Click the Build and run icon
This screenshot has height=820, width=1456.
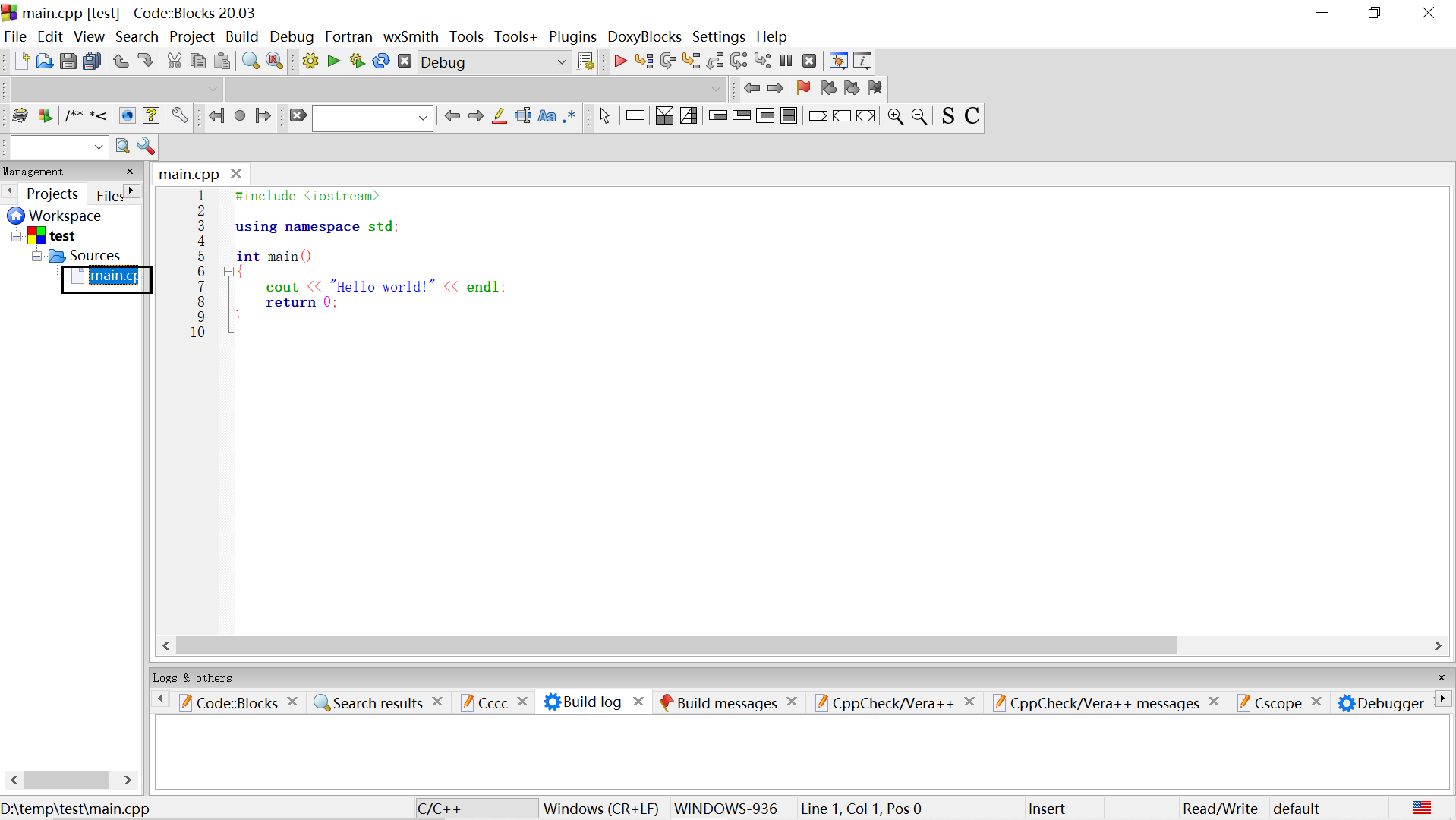(358, 61)
